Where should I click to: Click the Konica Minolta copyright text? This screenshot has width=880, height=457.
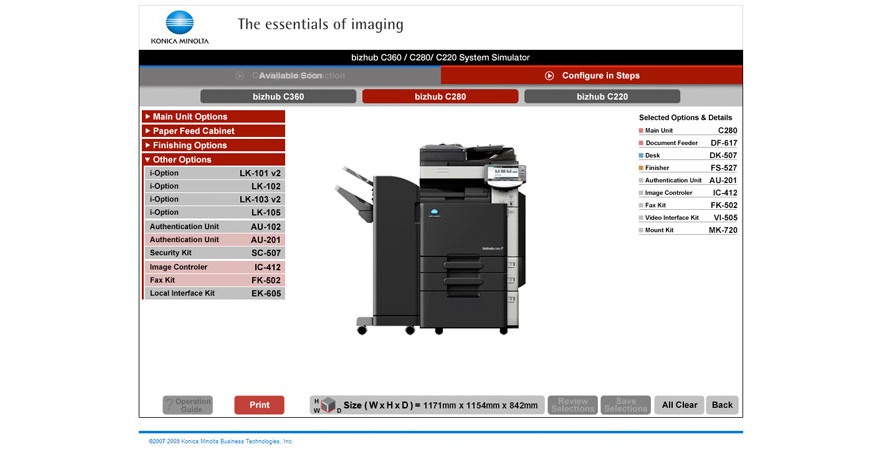(221, 441)
